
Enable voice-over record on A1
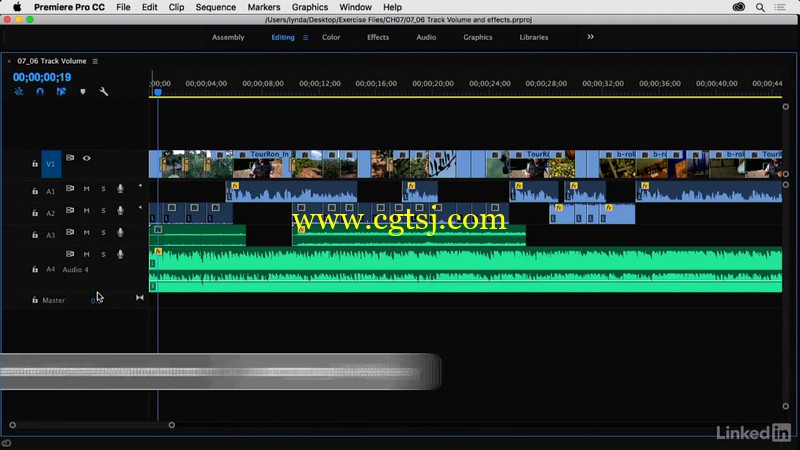click(120, 189)
